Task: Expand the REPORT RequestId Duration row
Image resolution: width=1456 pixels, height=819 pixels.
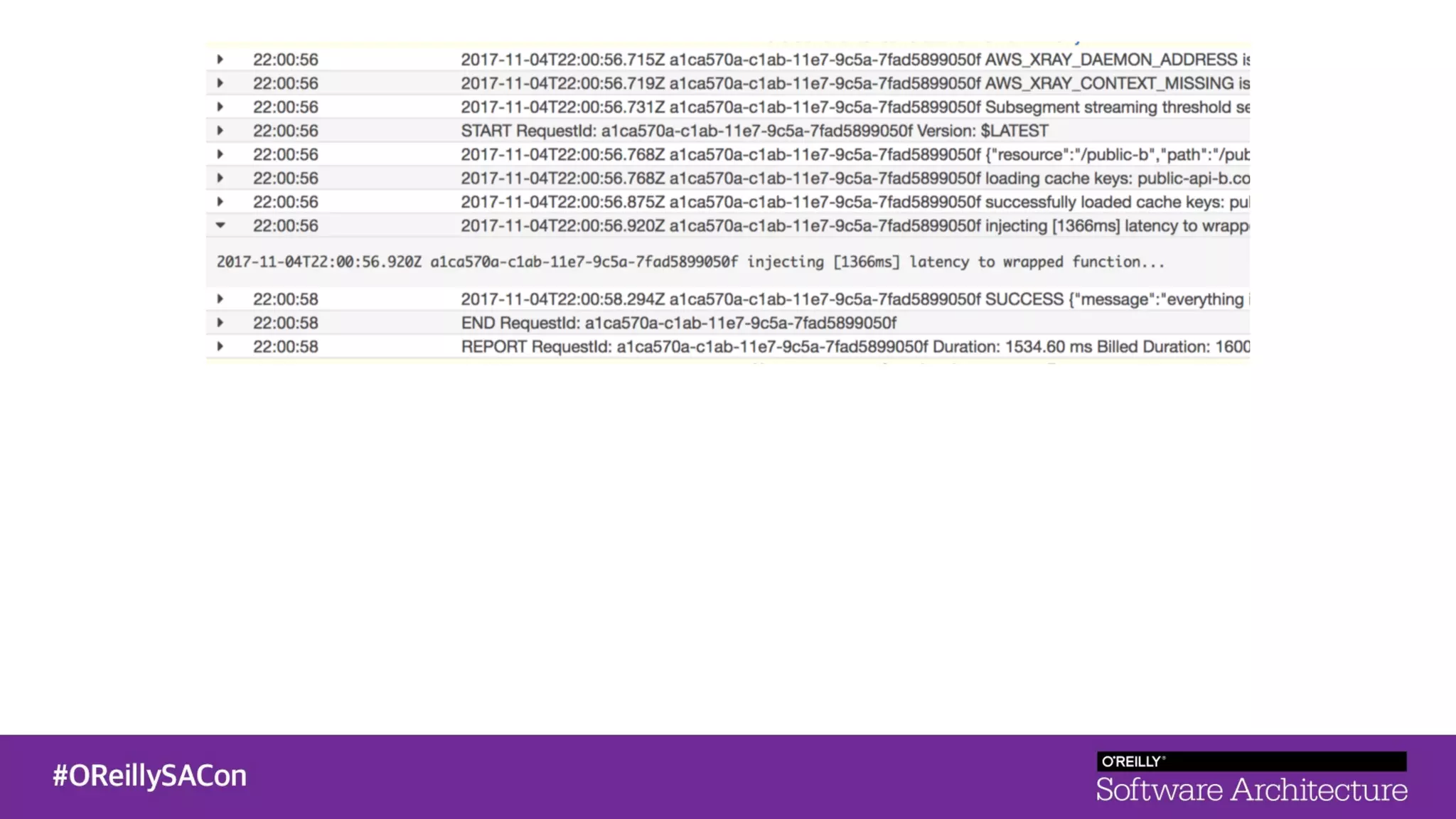Action: pos(220,347)
